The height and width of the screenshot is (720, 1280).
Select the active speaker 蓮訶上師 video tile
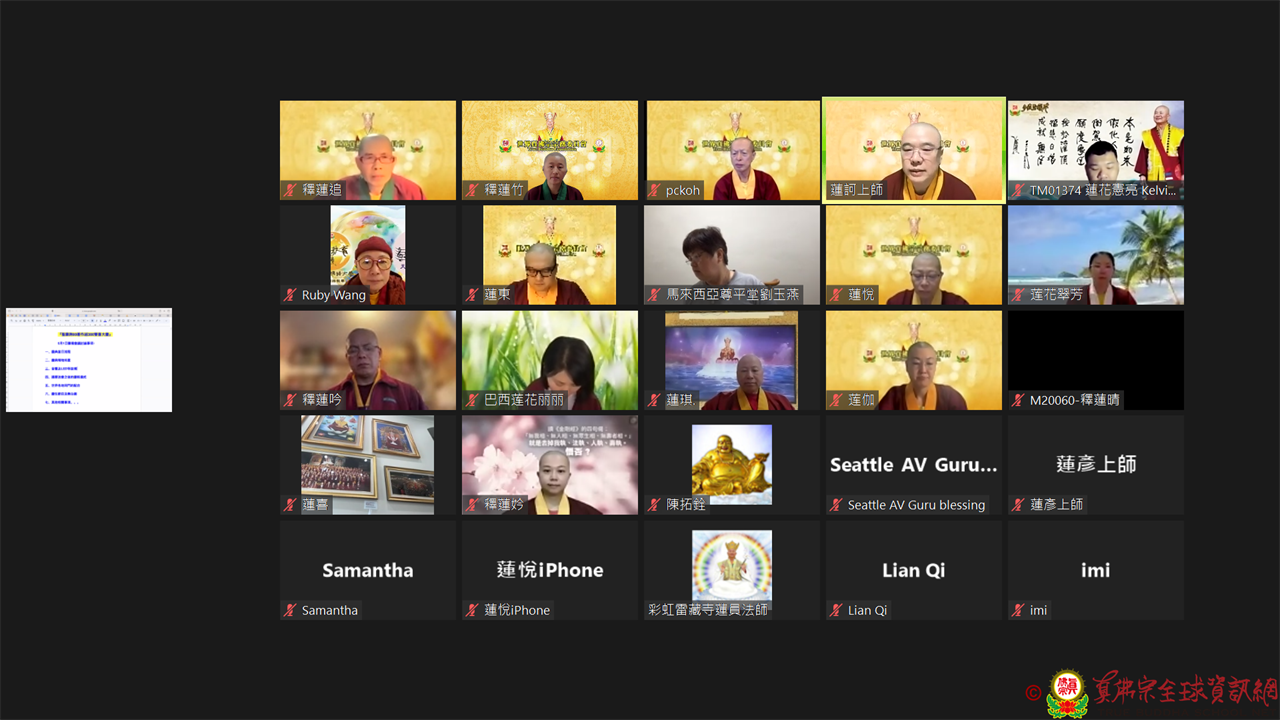(914, 150)
